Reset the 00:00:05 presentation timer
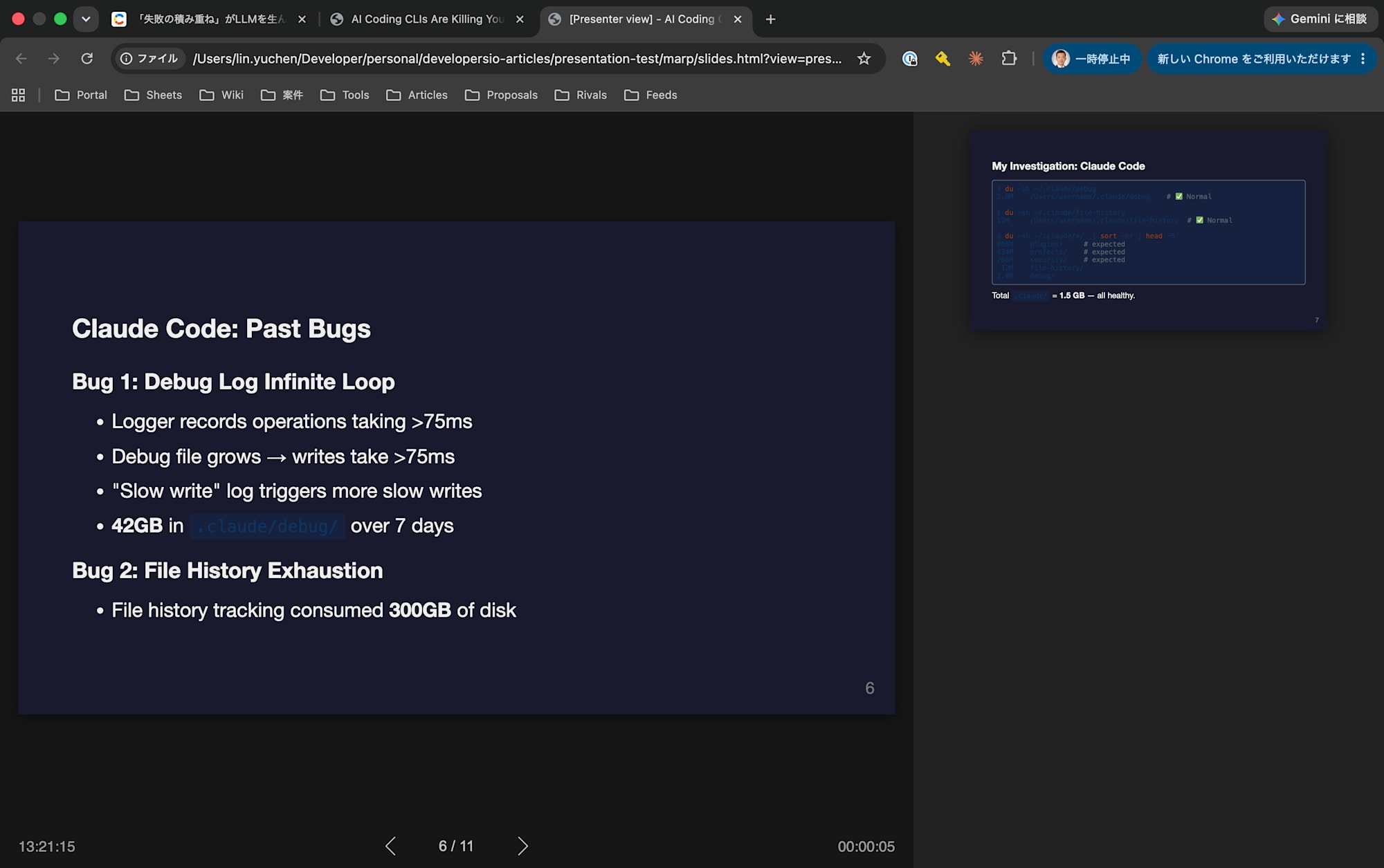 [866, 847]
